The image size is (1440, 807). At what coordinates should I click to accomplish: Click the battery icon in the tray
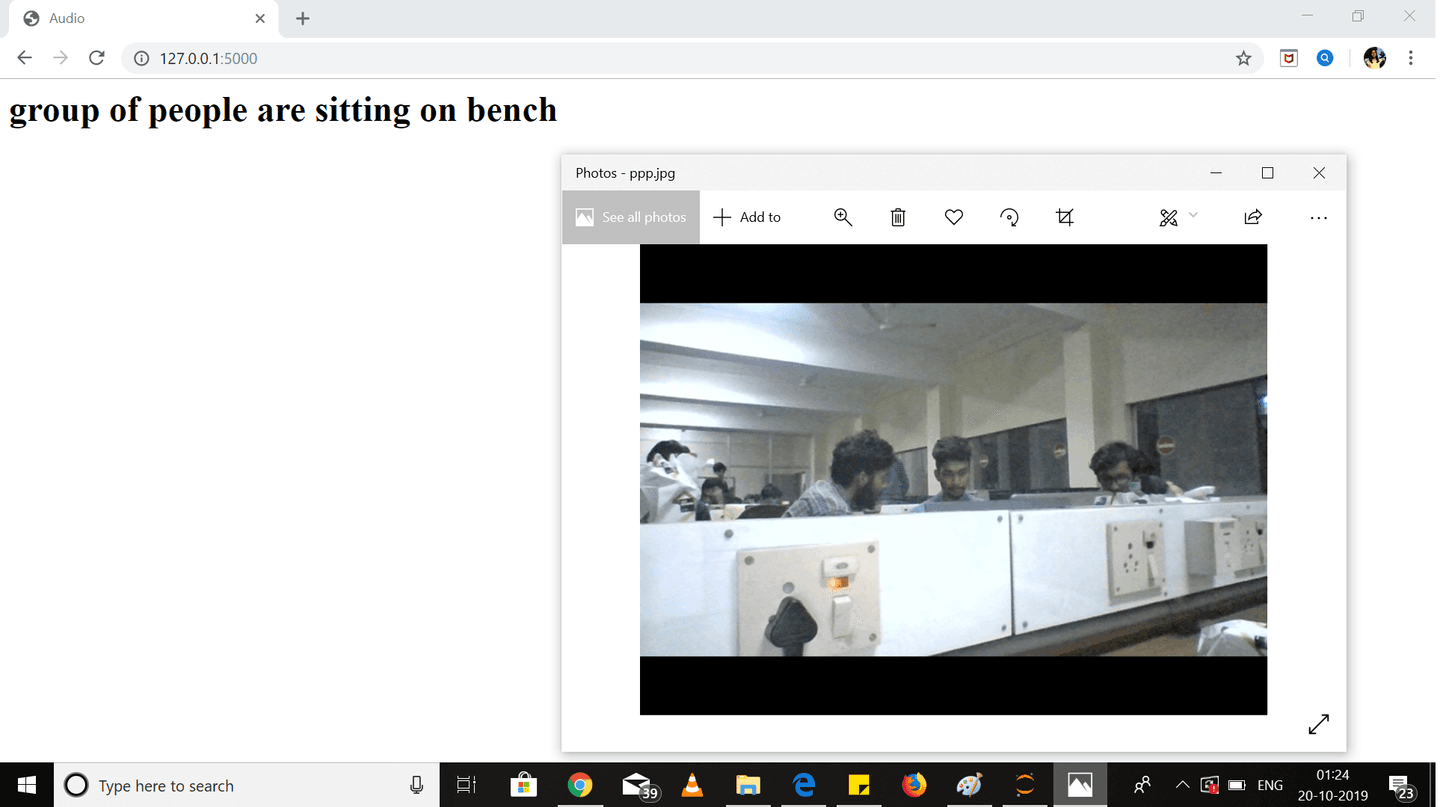1236,785
